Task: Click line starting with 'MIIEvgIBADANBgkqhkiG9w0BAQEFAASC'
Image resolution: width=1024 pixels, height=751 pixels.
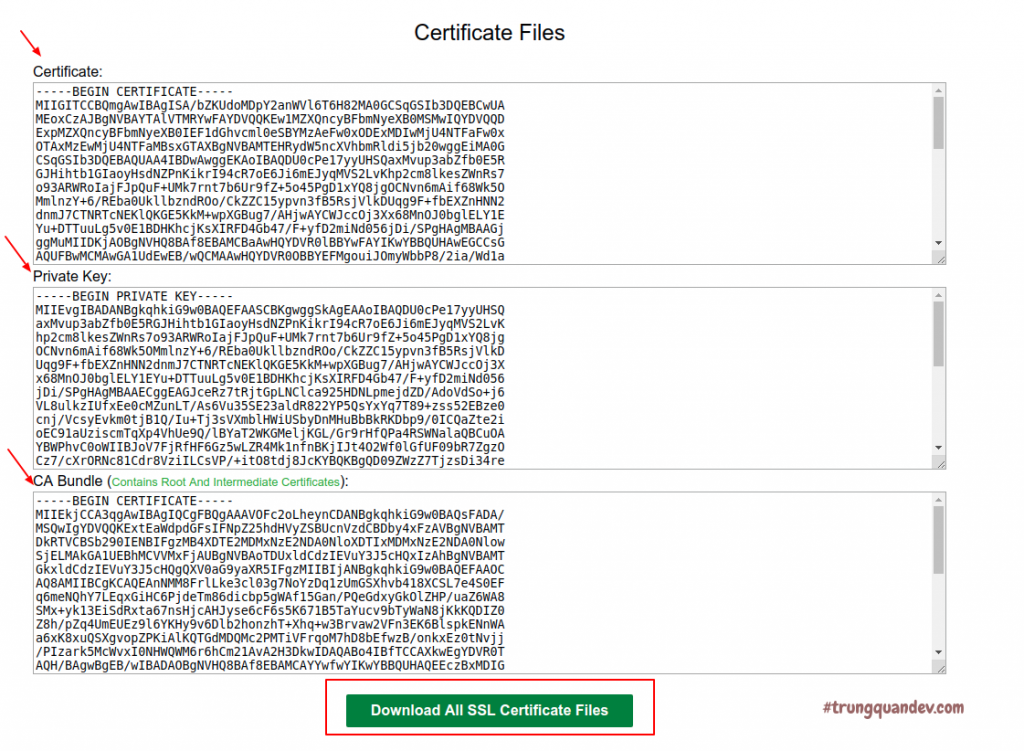Action: coord(270,310)
